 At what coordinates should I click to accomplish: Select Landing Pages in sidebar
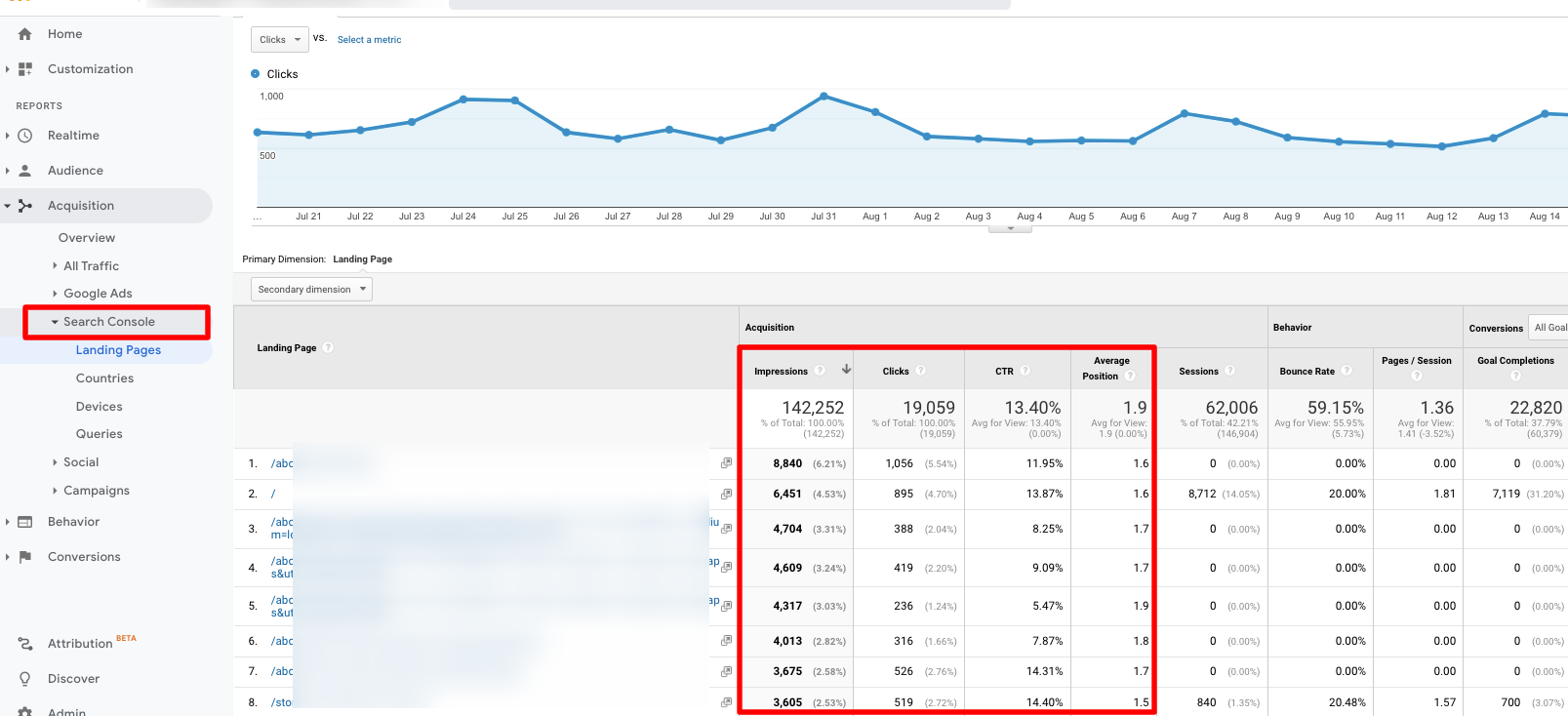(118, 350)
